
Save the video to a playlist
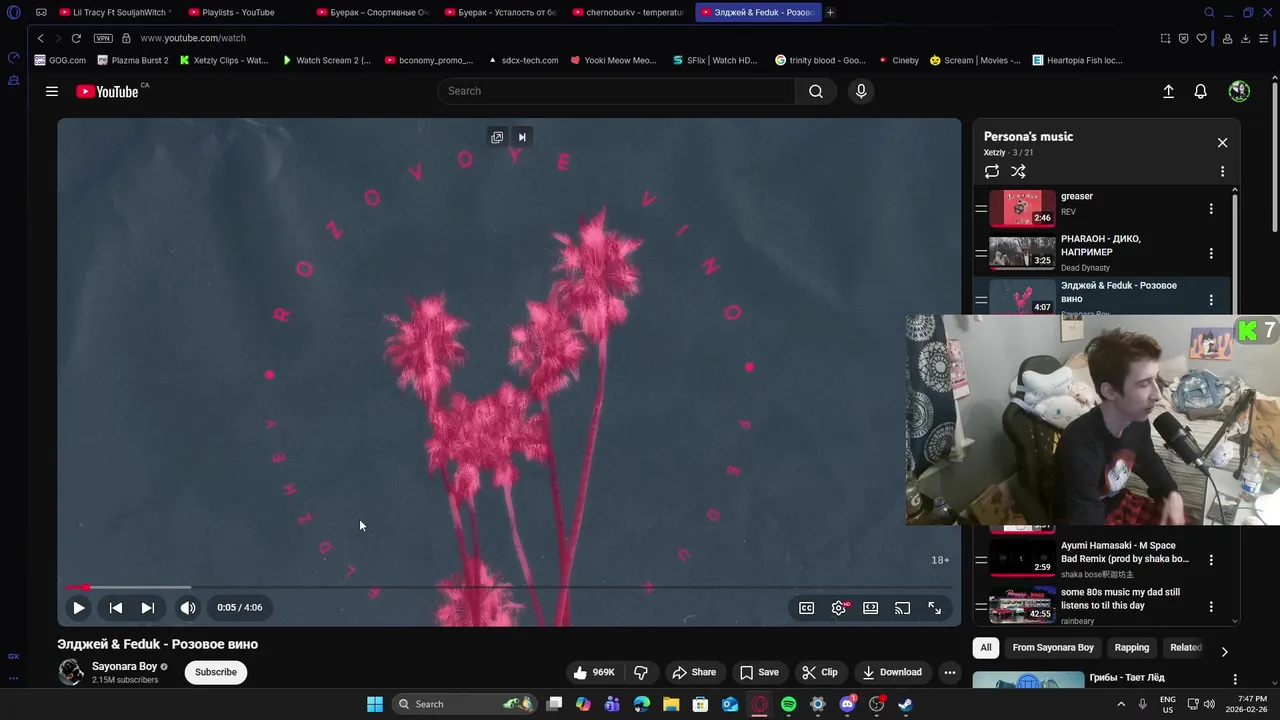[759, 672]
